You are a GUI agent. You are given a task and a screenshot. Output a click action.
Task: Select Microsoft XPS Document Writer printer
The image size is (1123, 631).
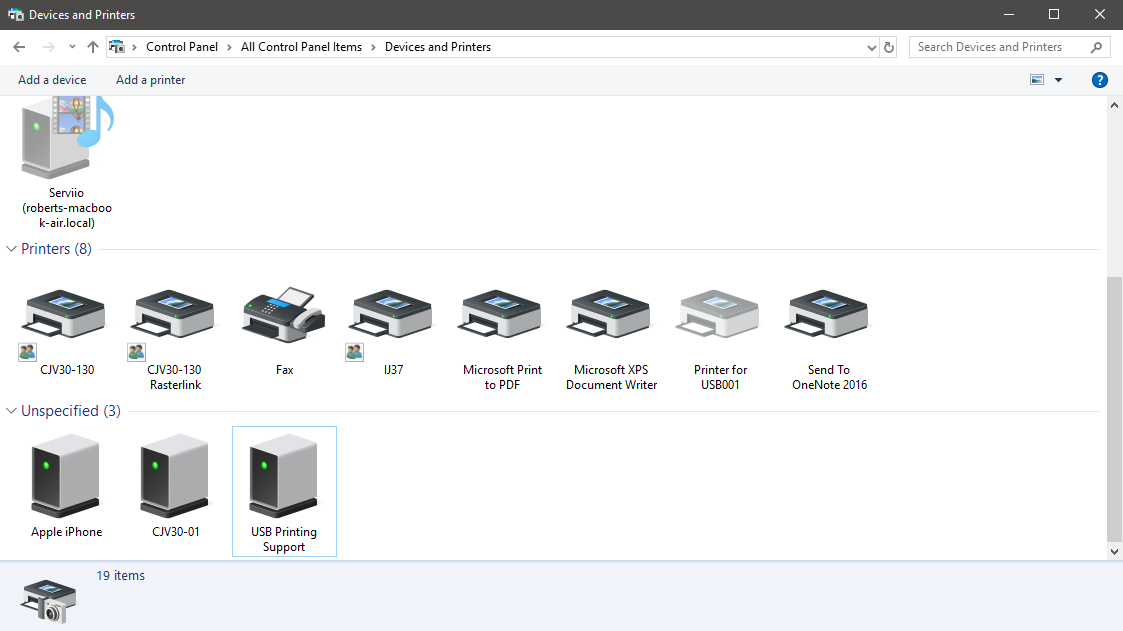click(x=611, y=338)
